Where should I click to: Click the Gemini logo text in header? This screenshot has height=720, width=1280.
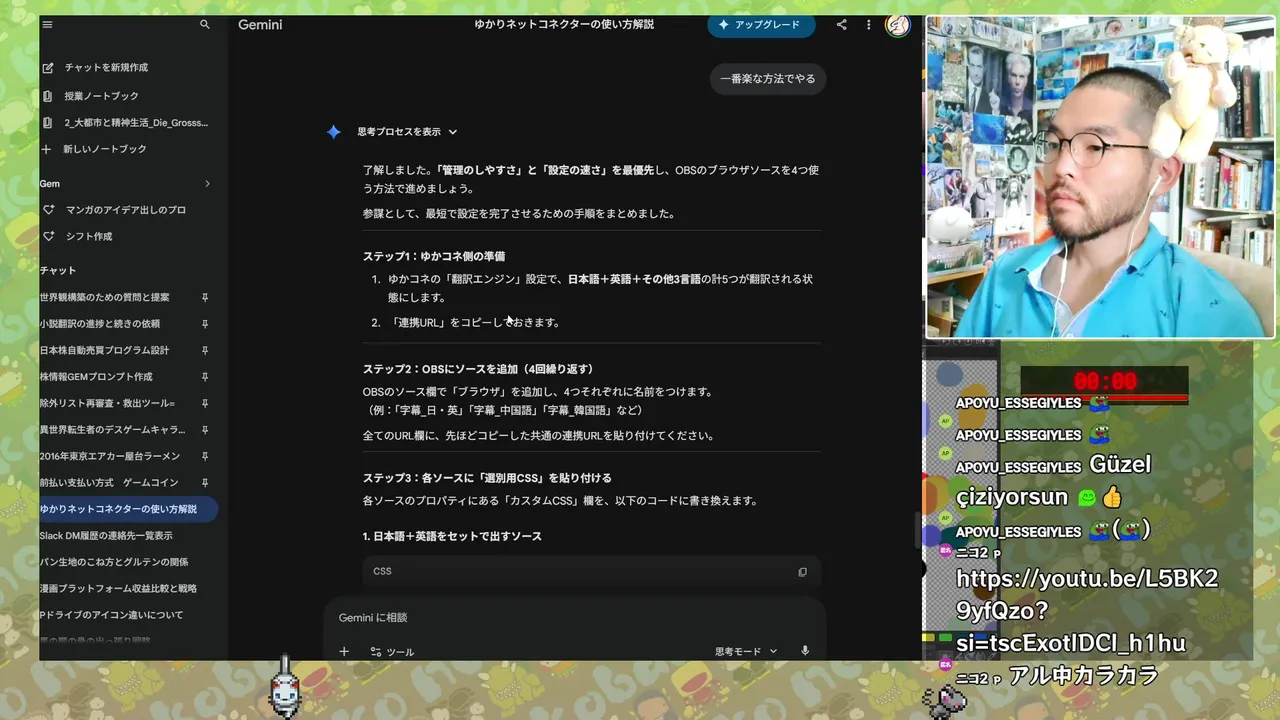pos(260,25)
